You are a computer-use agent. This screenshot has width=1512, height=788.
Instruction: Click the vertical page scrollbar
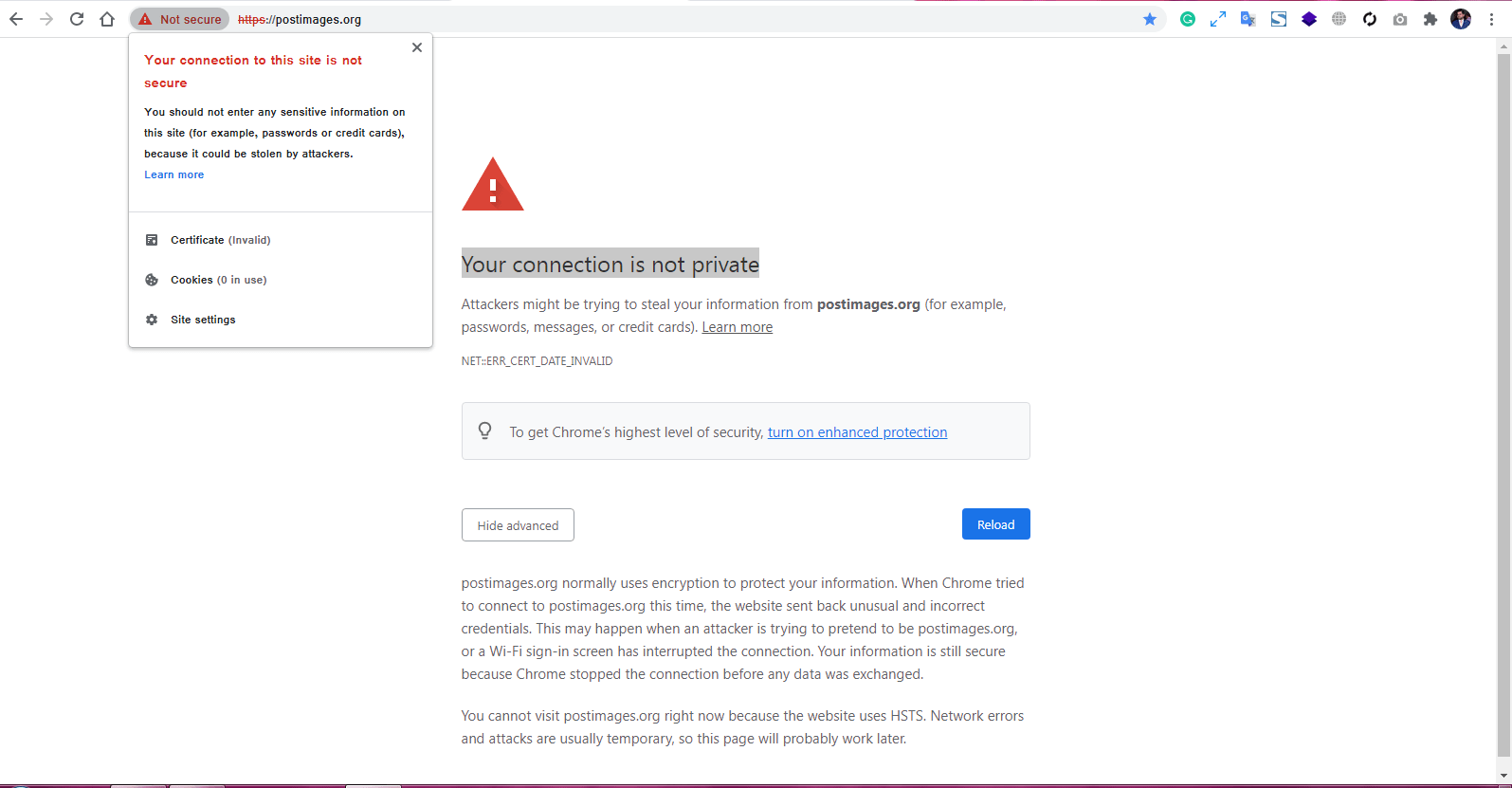tap(1503, 403)
